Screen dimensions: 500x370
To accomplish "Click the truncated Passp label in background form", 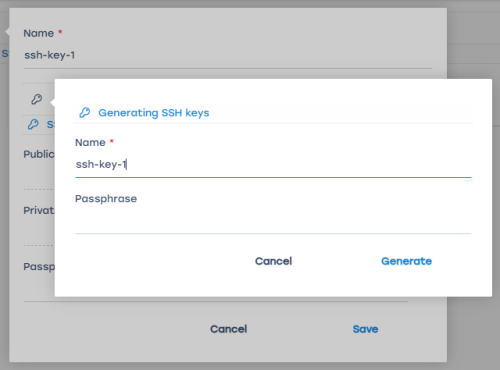I will [x=39, y=267].
